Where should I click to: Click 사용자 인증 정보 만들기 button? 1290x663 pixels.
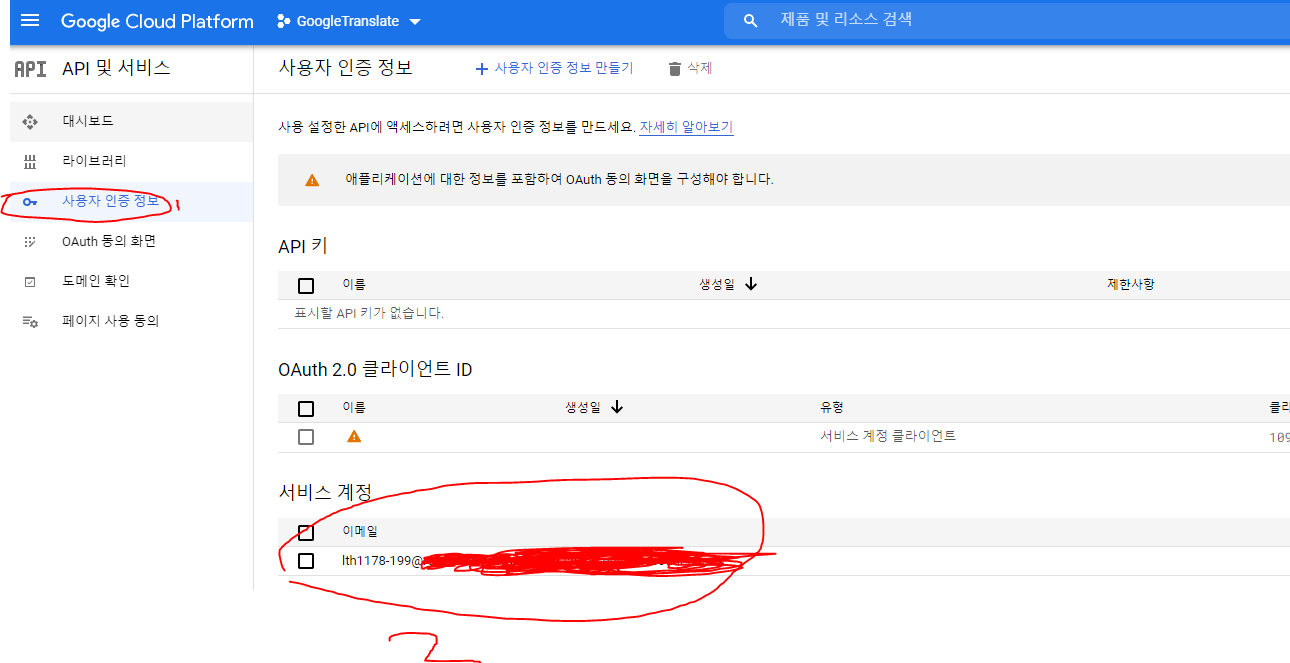click(554, 68)
